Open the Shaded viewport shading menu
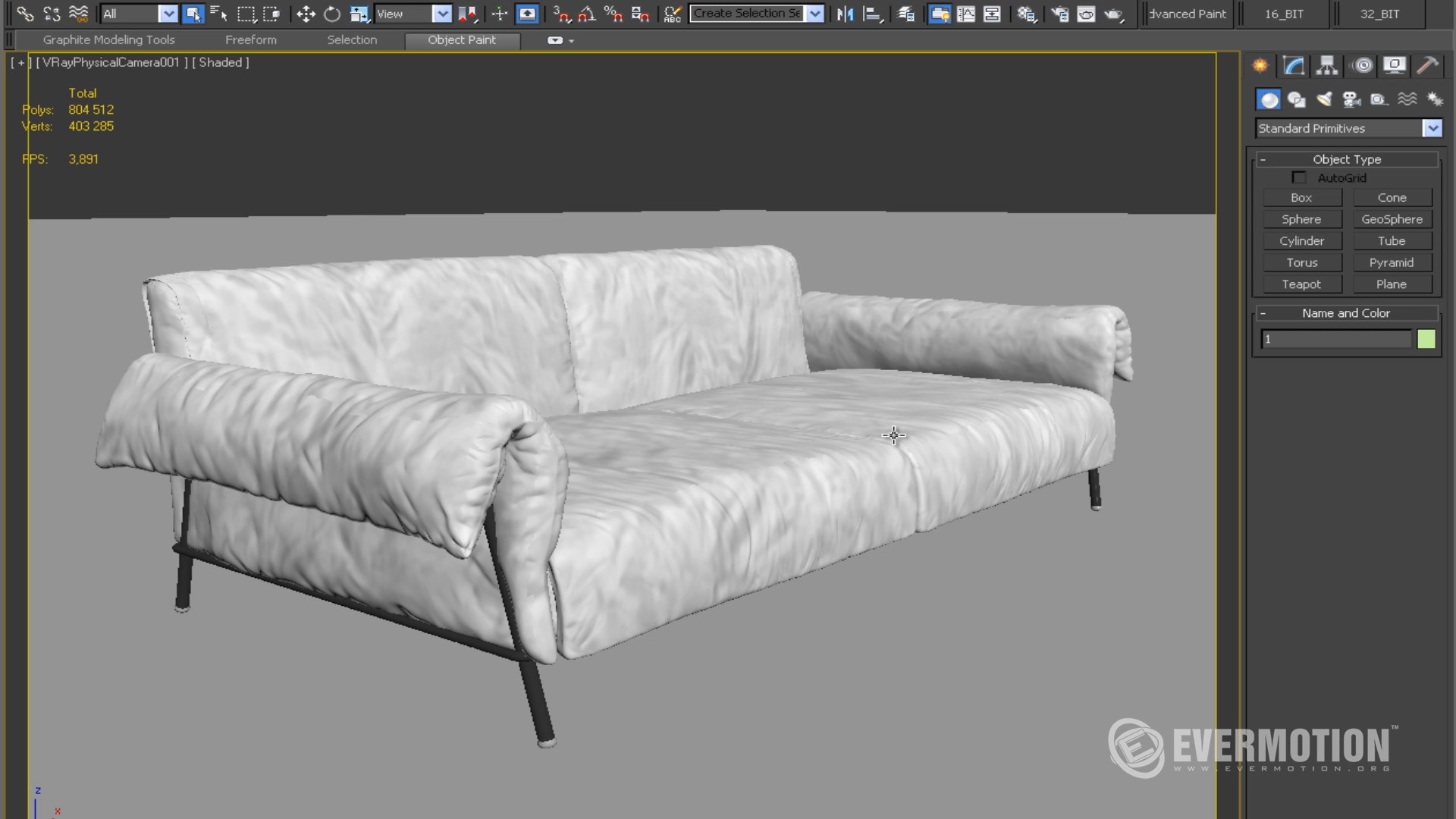 tap(221, 62)
